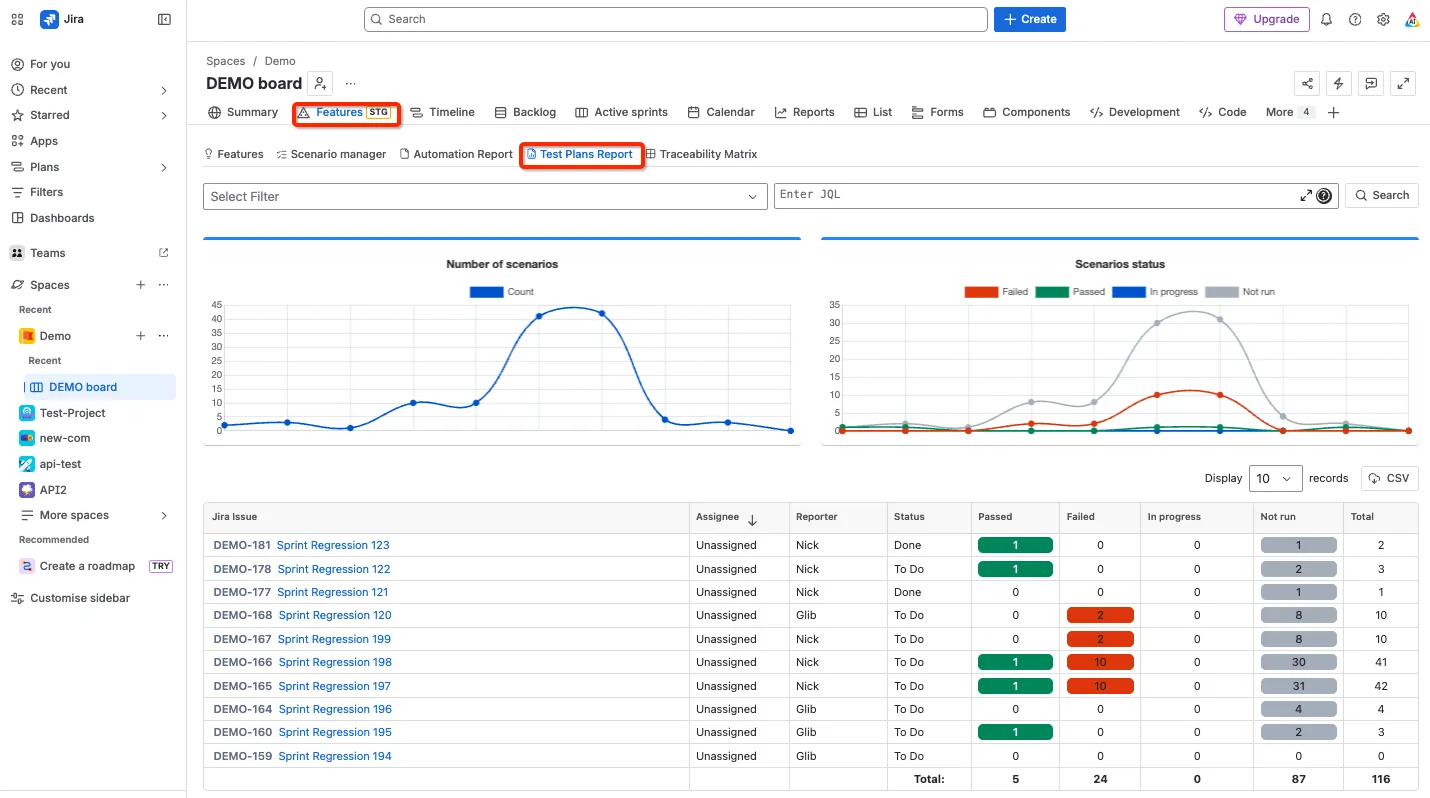
Task: Toggle the Failed legend in Scenarios status
Action: [x=996, y=292]
